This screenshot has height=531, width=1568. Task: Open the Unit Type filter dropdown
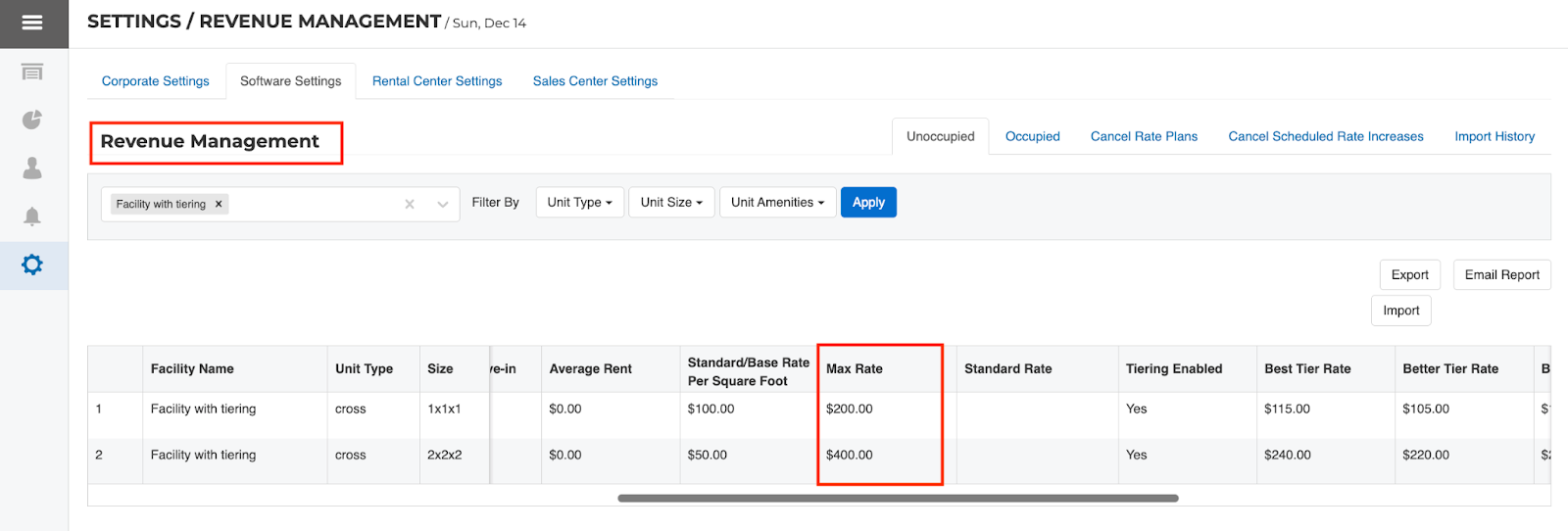pyautogui.click(x=579, y=202)
